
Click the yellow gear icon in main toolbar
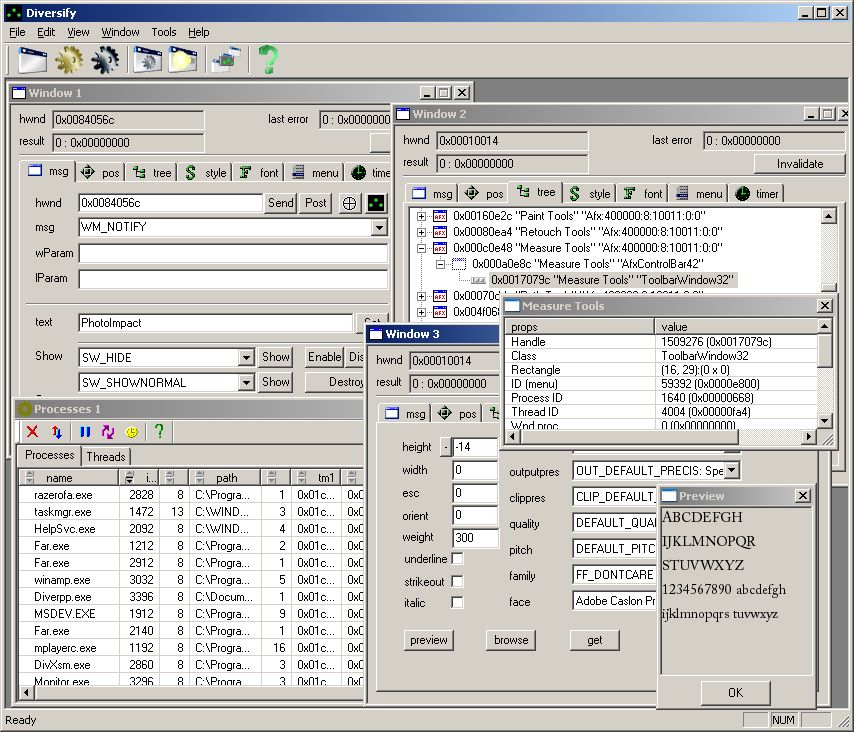pos(68,60)
